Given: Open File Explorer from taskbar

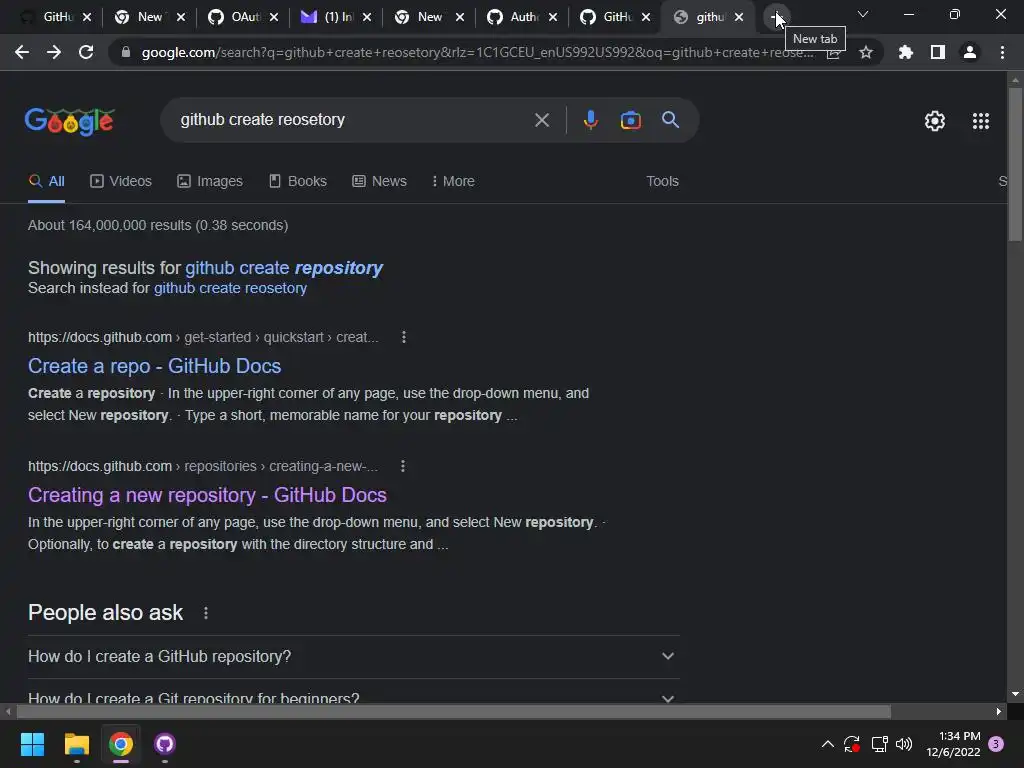Looking at the screenshot, I should coord(76,744).
